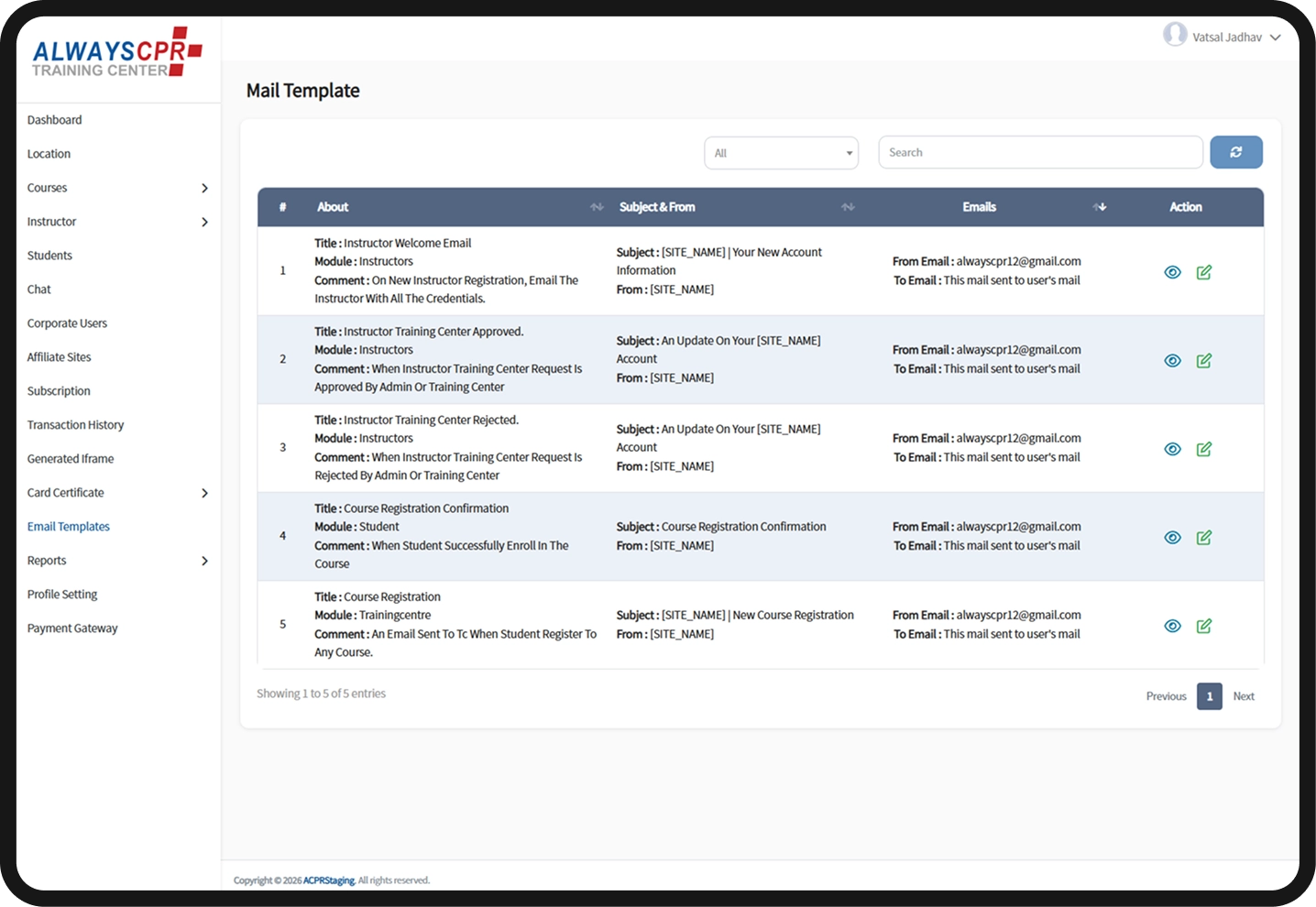Click the refresh icon button beside Search

click(1235, 152)
